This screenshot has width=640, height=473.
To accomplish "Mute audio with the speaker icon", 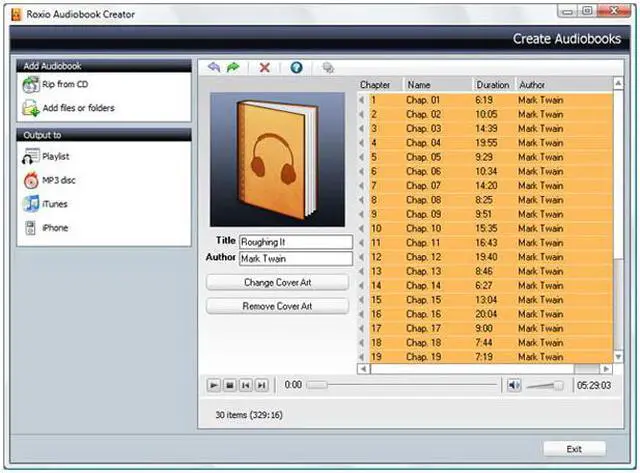I will coord(514,385).
